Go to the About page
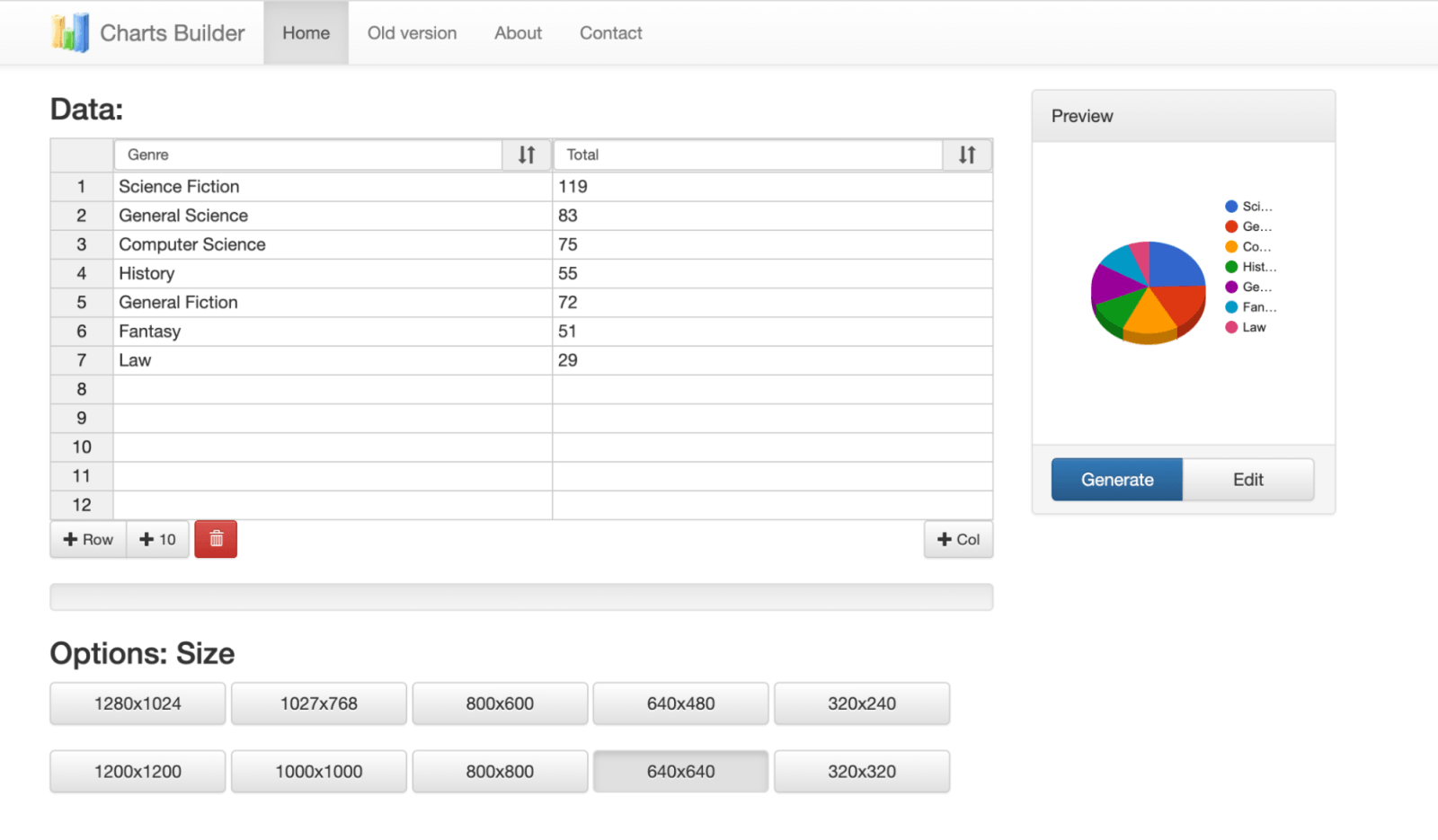Viewport: 1438px width, 840px height. tap(518, 33)
